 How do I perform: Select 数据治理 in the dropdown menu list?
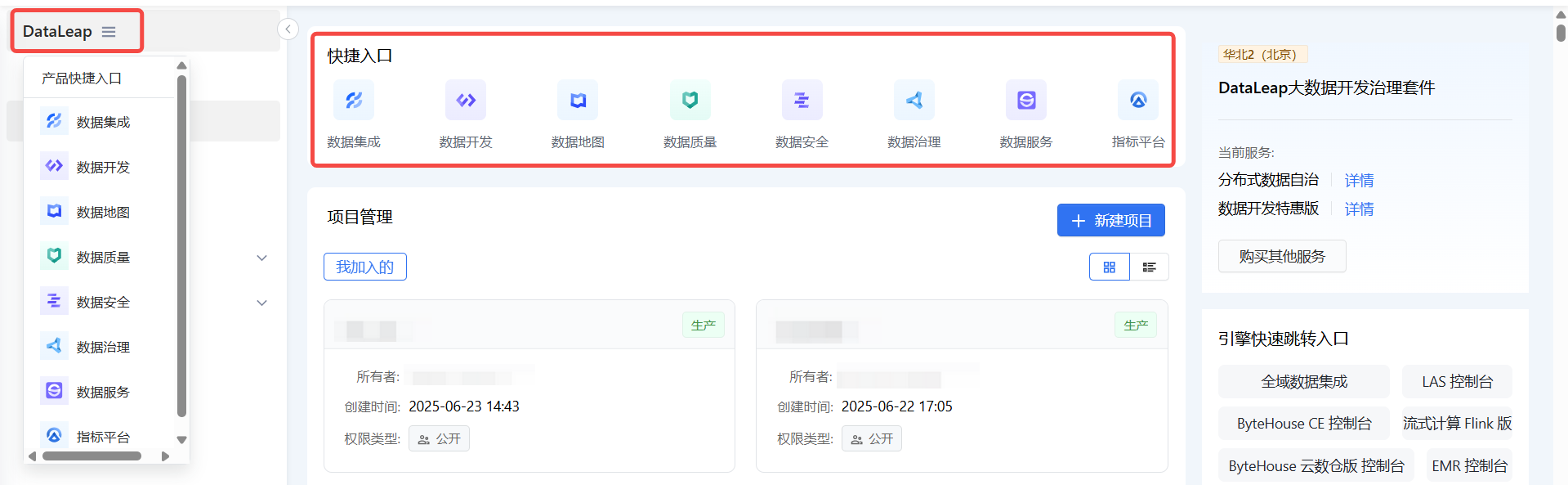(x=100, y=347)
